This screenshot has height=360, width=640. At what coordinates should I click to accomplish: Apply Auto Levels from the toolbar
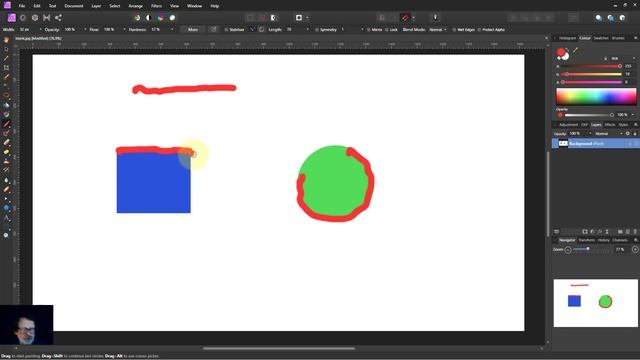click(137, 18)
